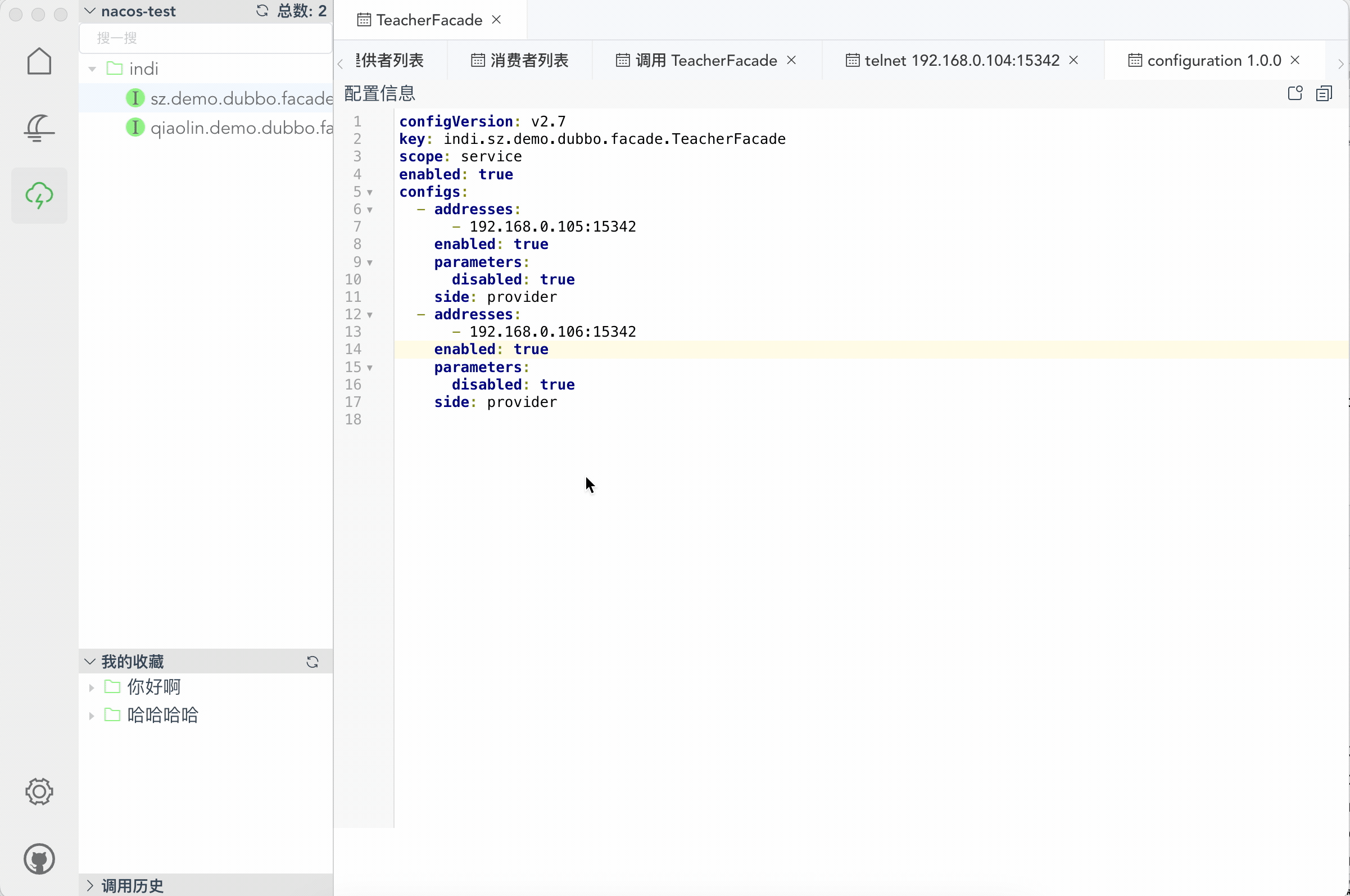Fold the configs block at line 5
The width and height of the screenshot is (1350, 896).
(370, 193)
